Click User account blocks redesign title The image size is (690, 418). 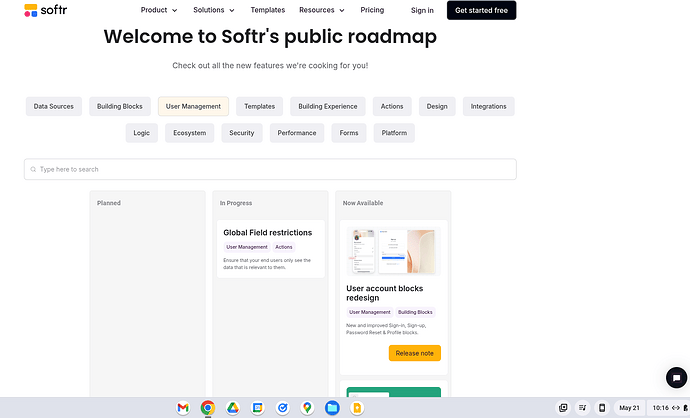(385, 293)
